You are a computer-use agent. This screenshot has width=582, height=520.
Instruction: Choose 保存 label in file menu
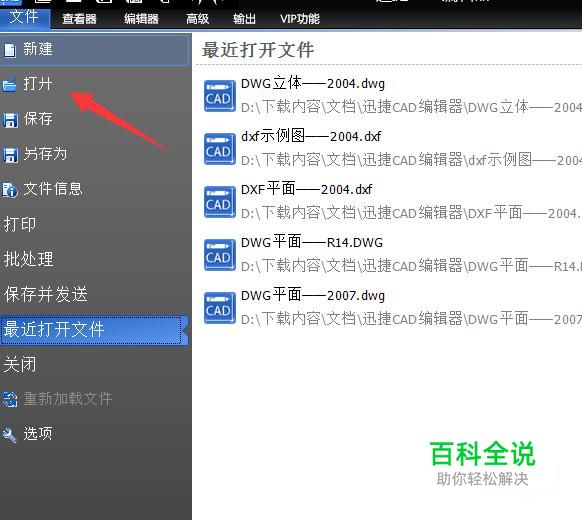click(38, 119)
